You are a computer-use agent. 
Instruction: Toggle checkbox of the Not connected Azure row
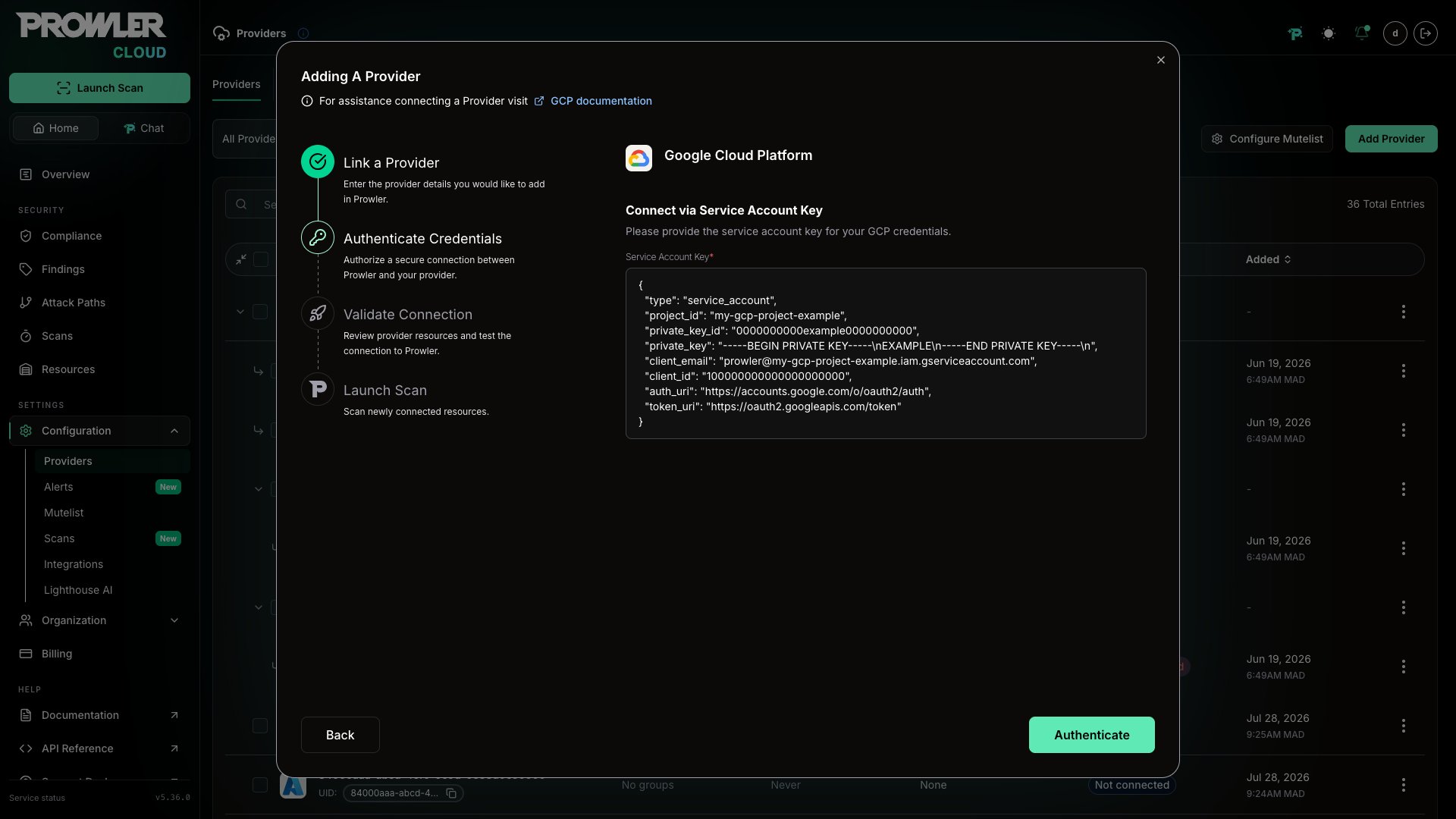click(260, 785)
